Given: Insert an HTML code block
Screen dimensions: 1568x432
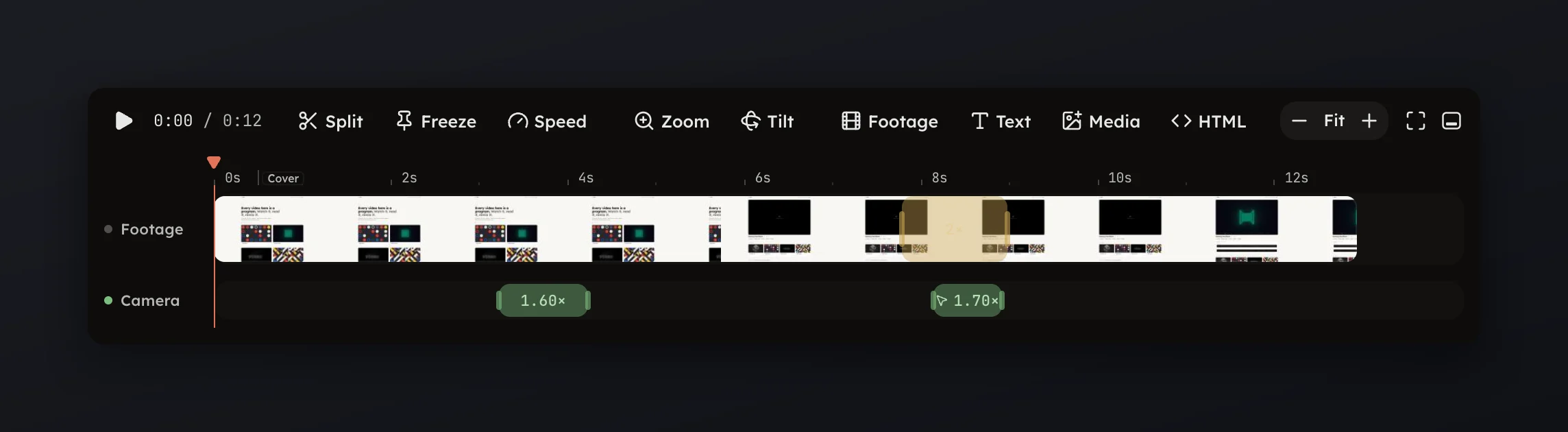Looking at the screenshot, I should coord(1208,121).
